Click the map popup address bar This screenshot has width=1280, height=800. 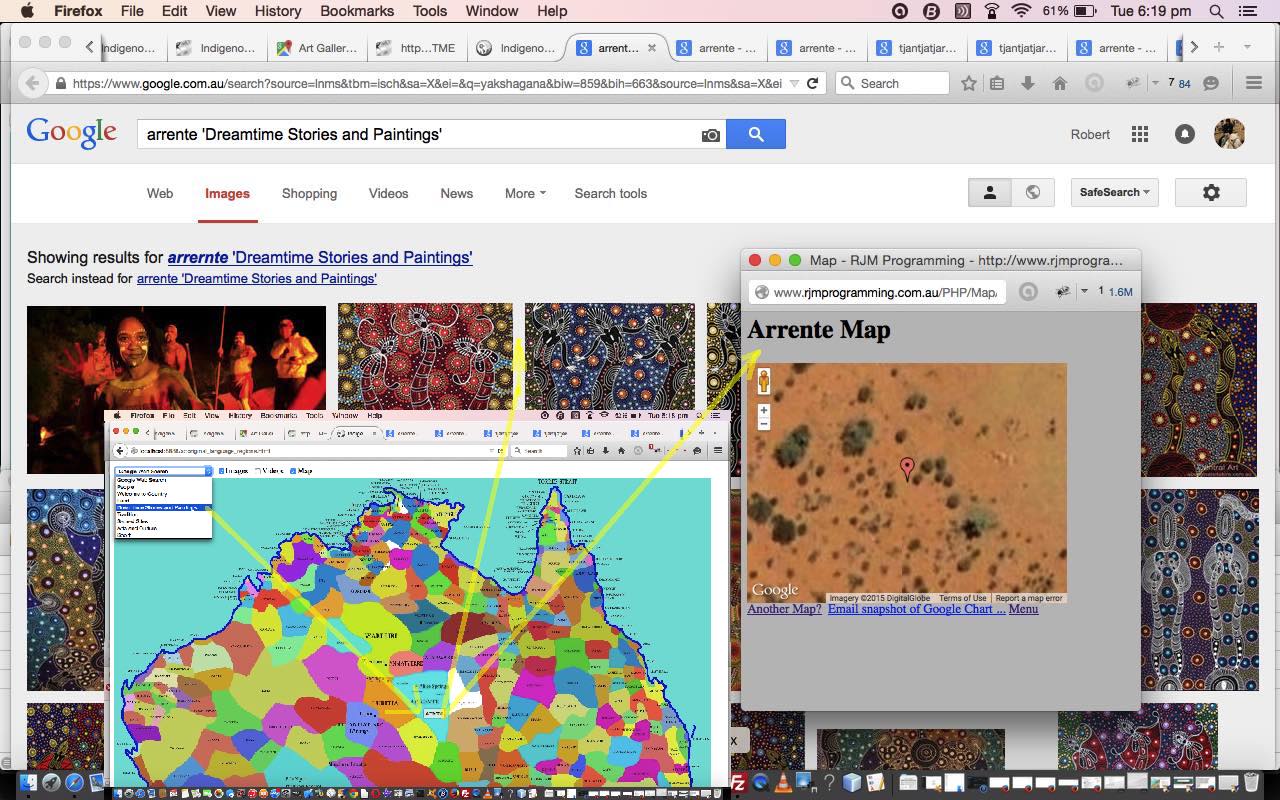(x=878, y=292)
